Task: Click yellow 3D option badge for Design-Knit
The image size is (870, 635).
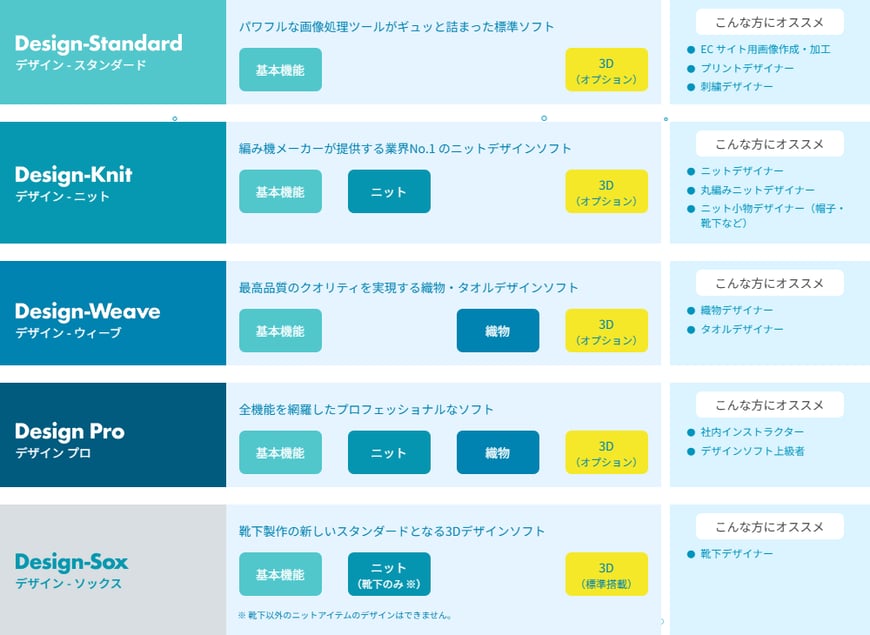Action: [606, 192]
